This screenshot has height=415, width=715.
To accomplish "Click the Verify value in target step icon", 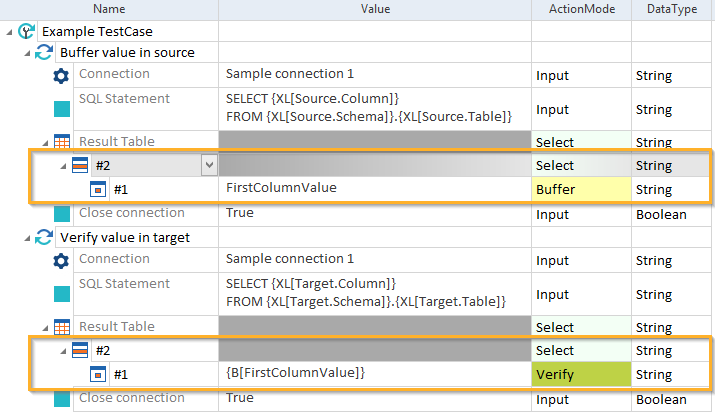I will [x=45, y=237].
